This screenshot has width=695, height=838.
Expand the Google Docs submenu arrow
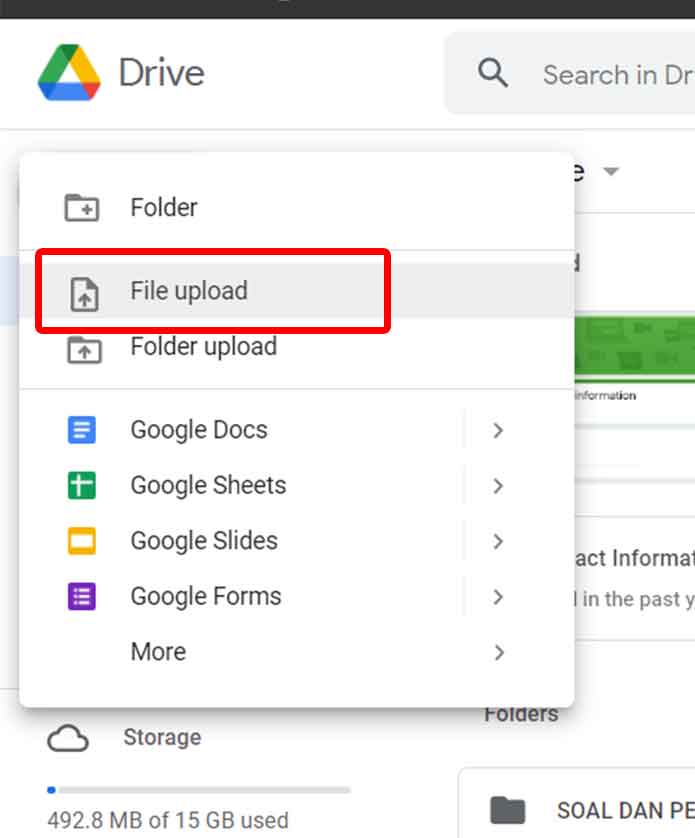tap(499, 429)
